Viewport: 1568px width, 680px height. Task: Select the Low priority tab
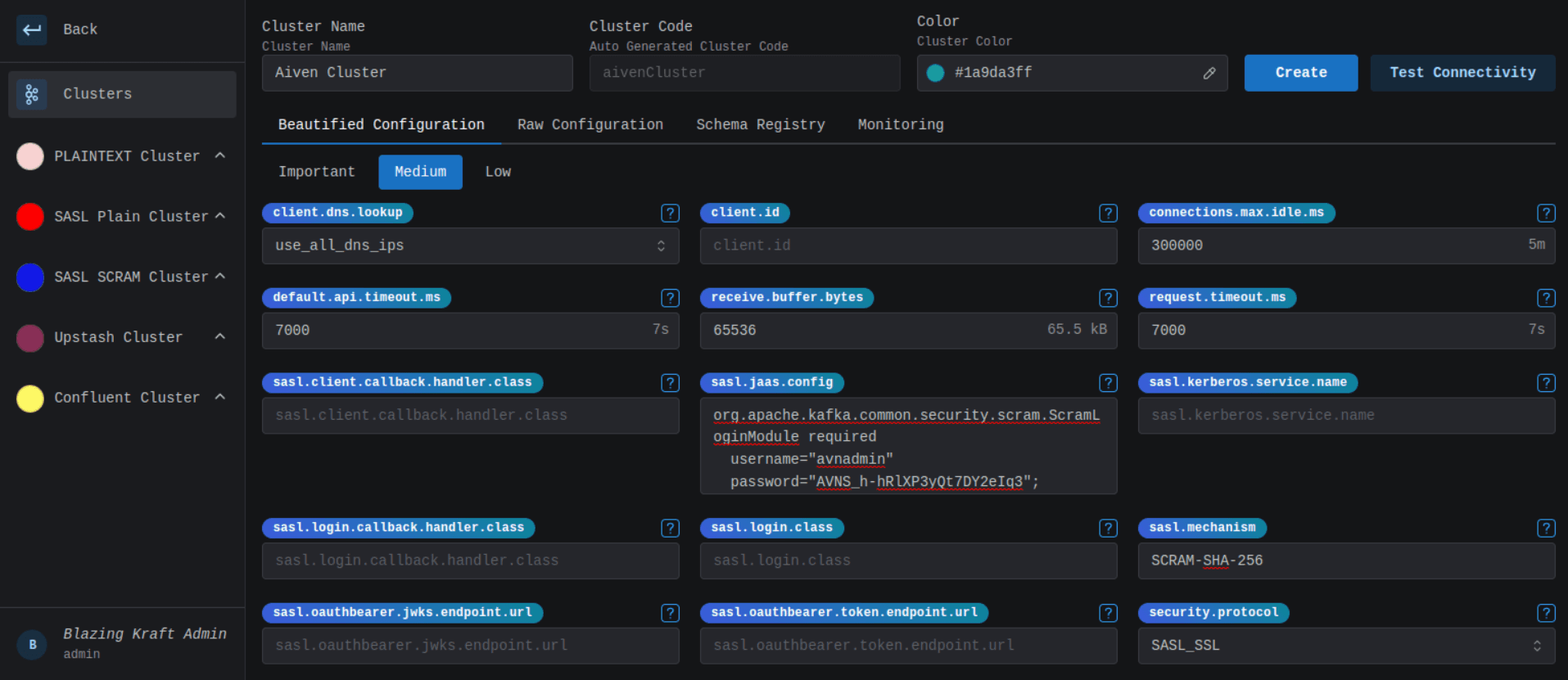point(498,172)
